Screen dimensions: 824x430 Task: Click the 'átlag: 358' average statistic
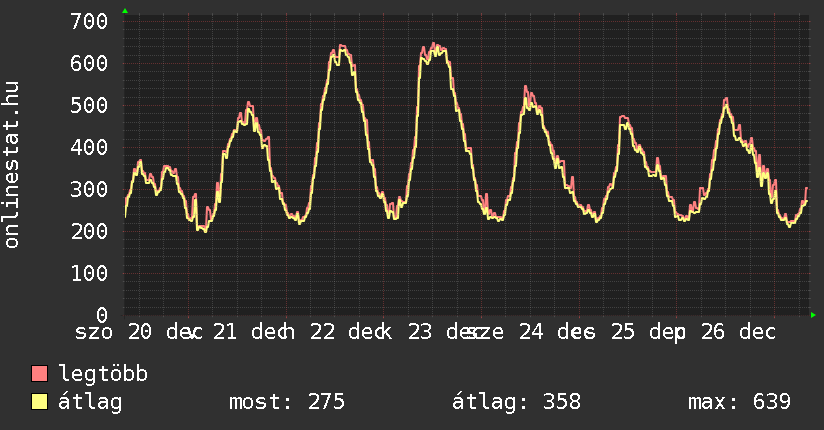[x=517, y=402]
